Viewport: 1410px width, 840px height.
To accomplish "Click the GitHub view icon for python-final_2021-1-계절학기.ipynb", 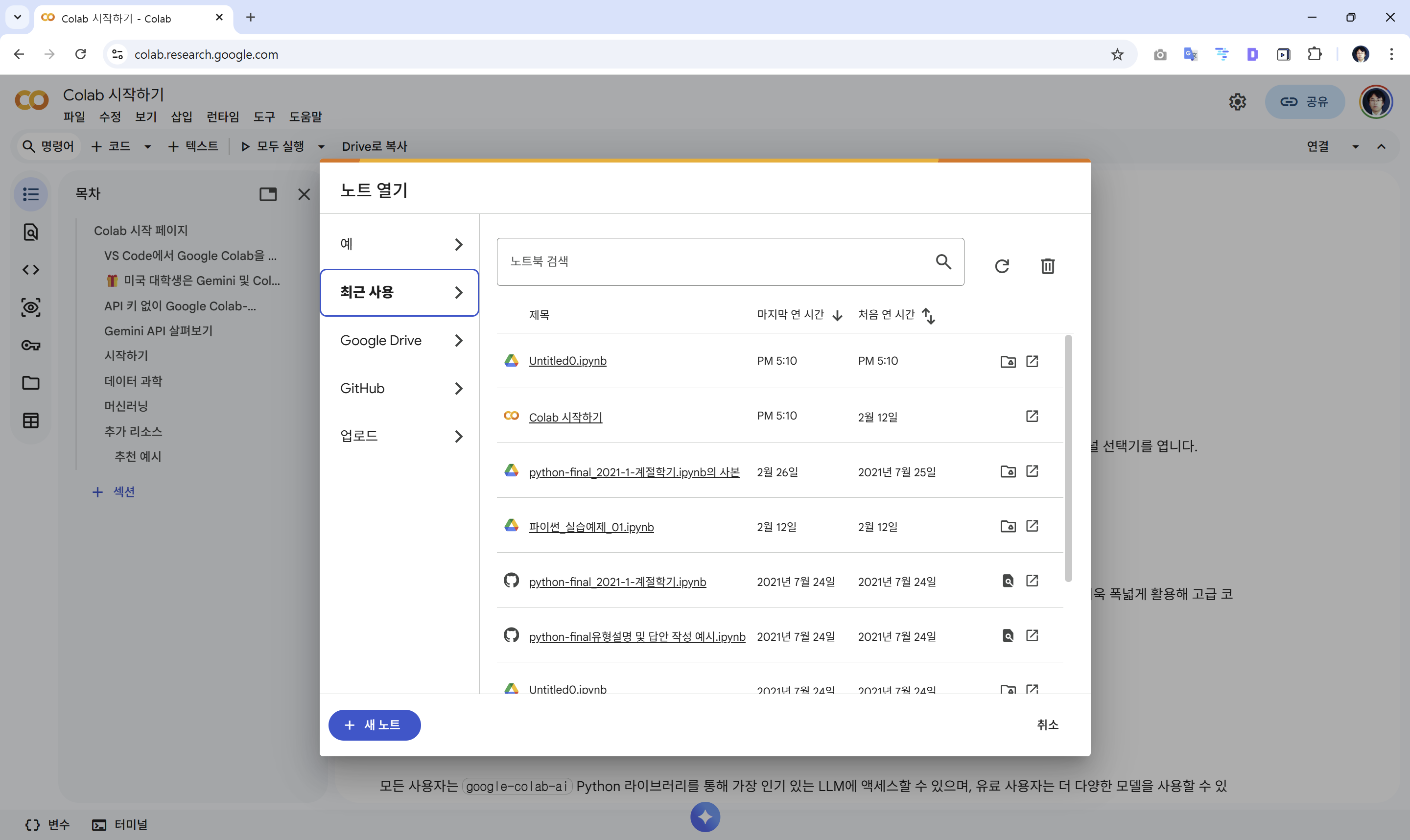I will click(1008, 582).
